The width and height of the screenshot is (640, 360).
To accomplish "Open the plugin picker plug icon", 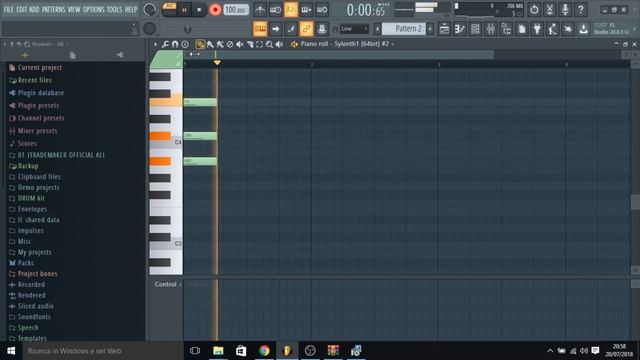I will point(537,29).
